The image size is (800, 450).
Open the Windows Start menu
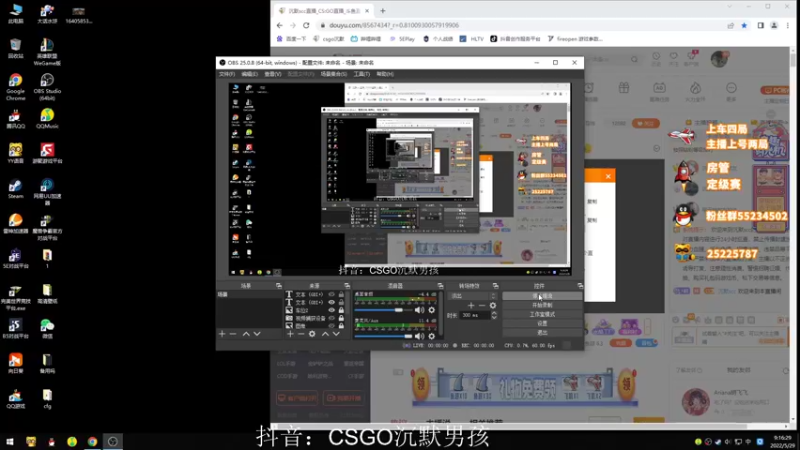coord(10,441)
